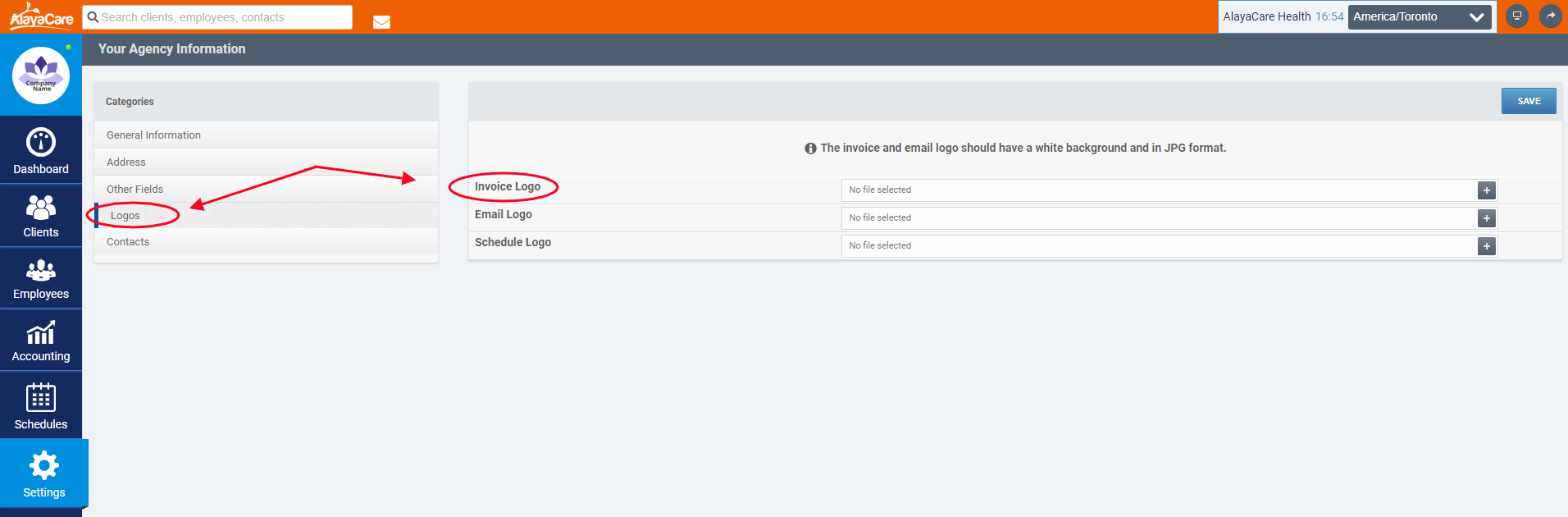
Task: Click the monitor icon in top bar
Action: click(x=1517, y=16)
